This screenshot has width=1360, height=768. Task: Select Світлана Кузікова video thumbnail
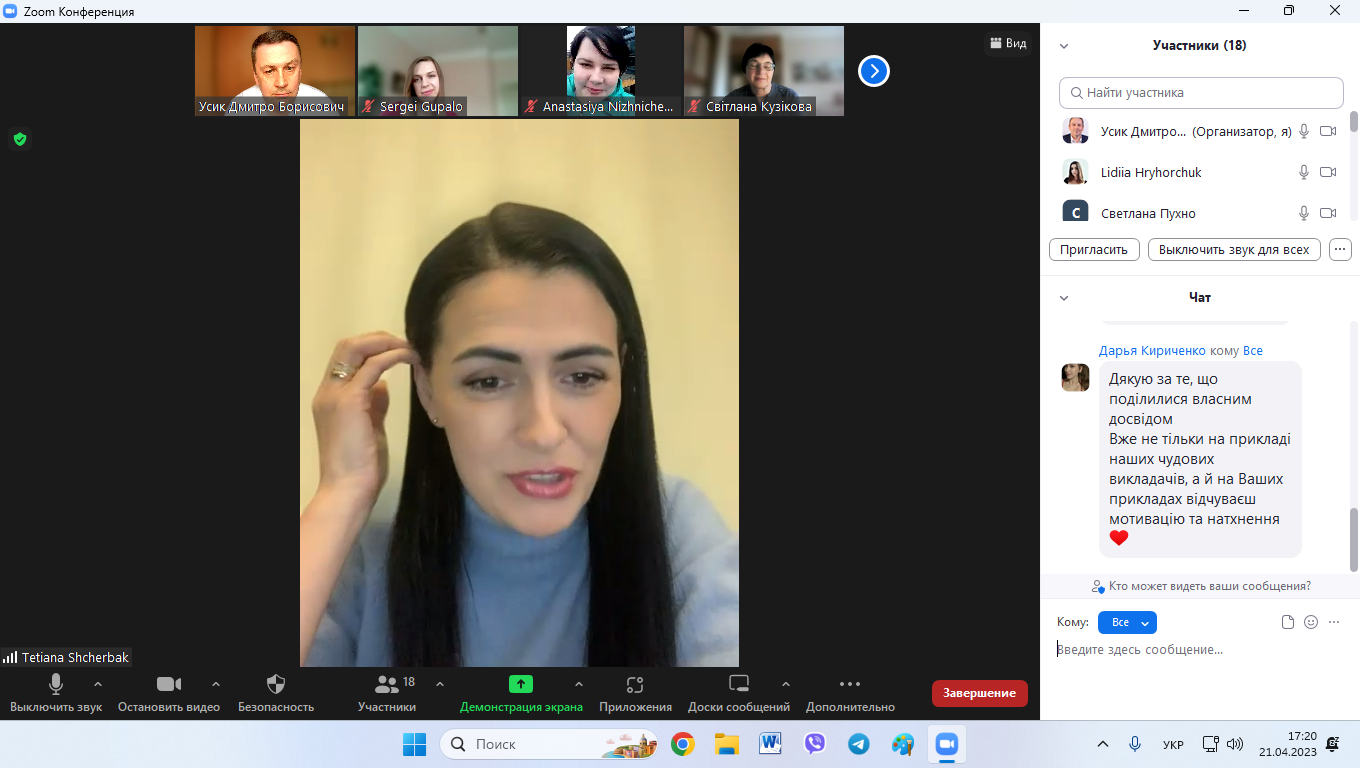point(764,71)
